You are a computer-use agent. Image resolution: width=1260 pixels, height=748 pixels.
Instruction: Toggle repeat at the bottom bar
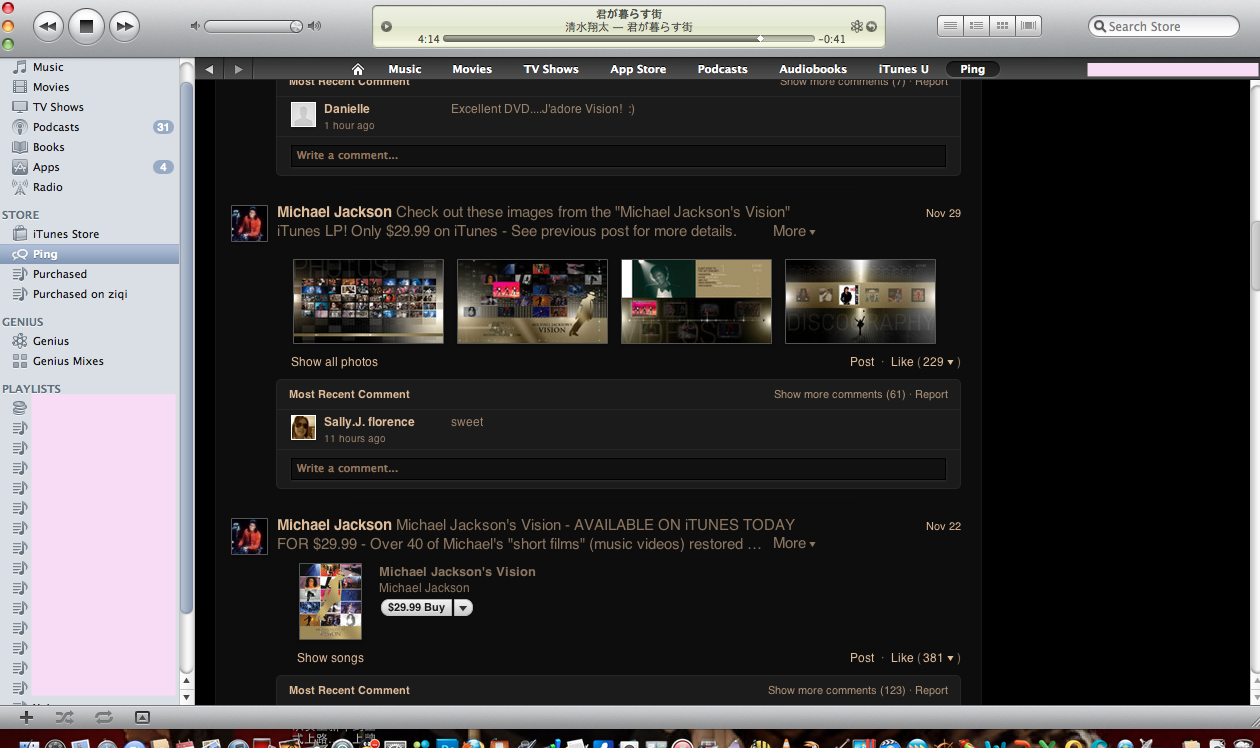pos(103,717)
